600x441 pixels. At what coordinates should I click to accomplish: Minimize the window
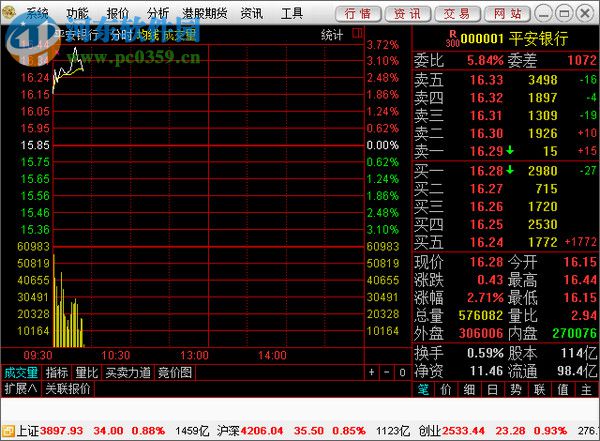(543, 14)
